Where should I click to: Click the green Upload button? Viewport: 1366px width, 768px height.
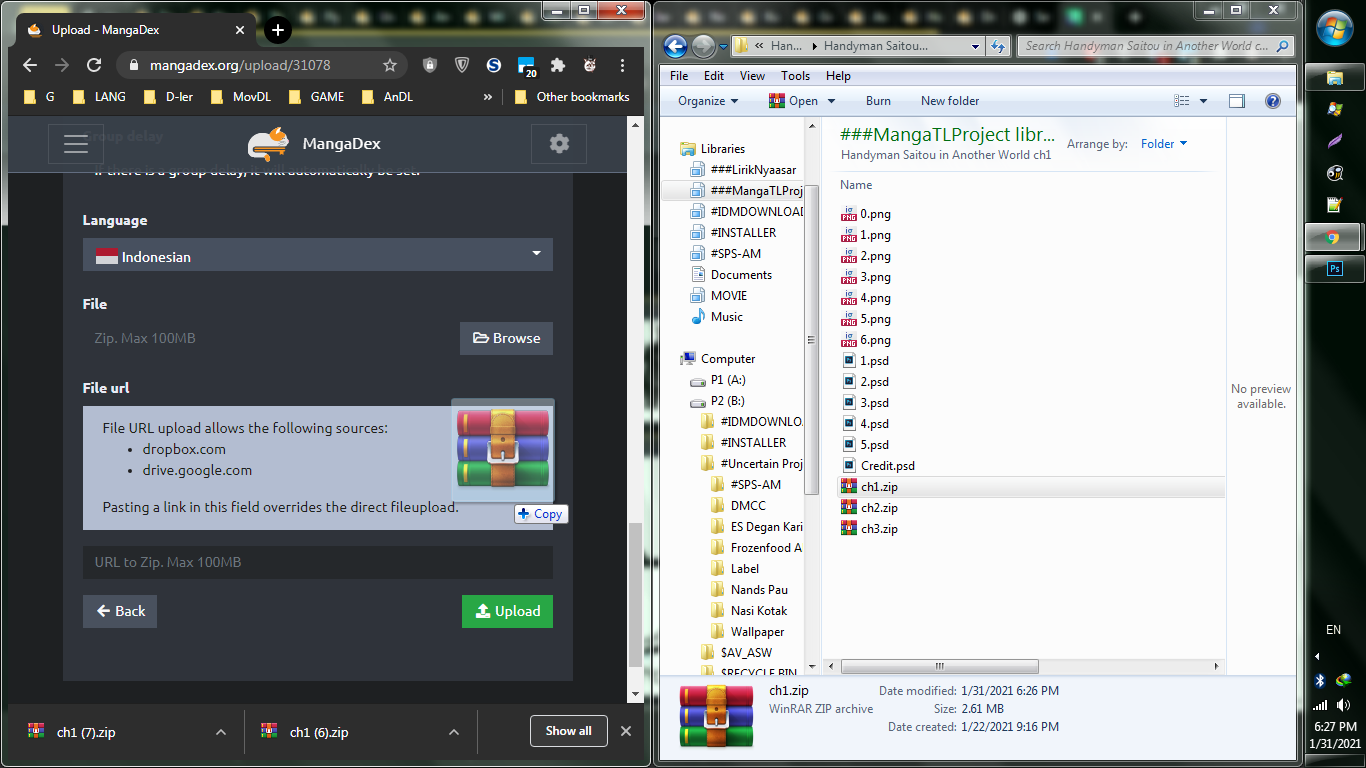coord(507,611)
